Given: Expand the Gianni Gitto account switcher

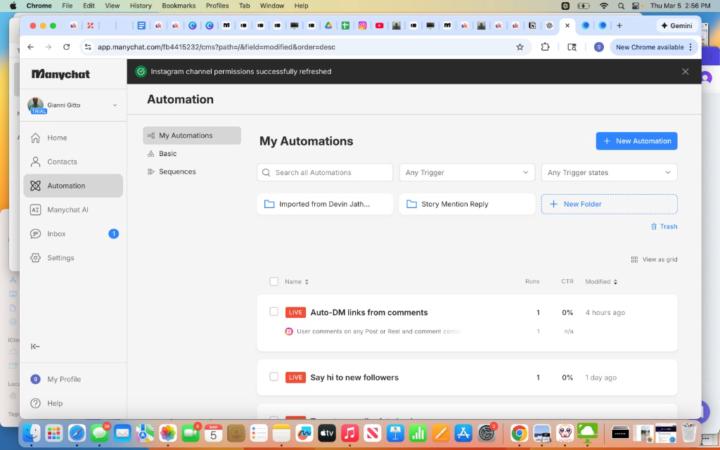Looking at the screenshot, I should pos(114,105).
